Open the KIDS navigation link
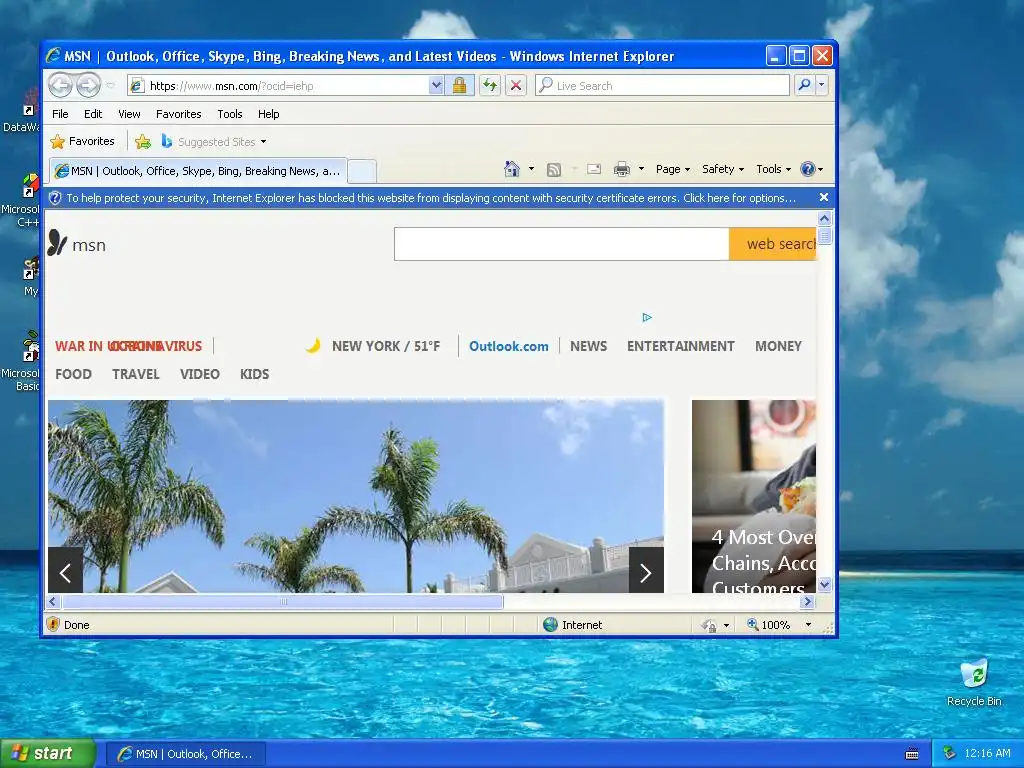The width and height of the screenshot is (1024, 768). point(255,374)
